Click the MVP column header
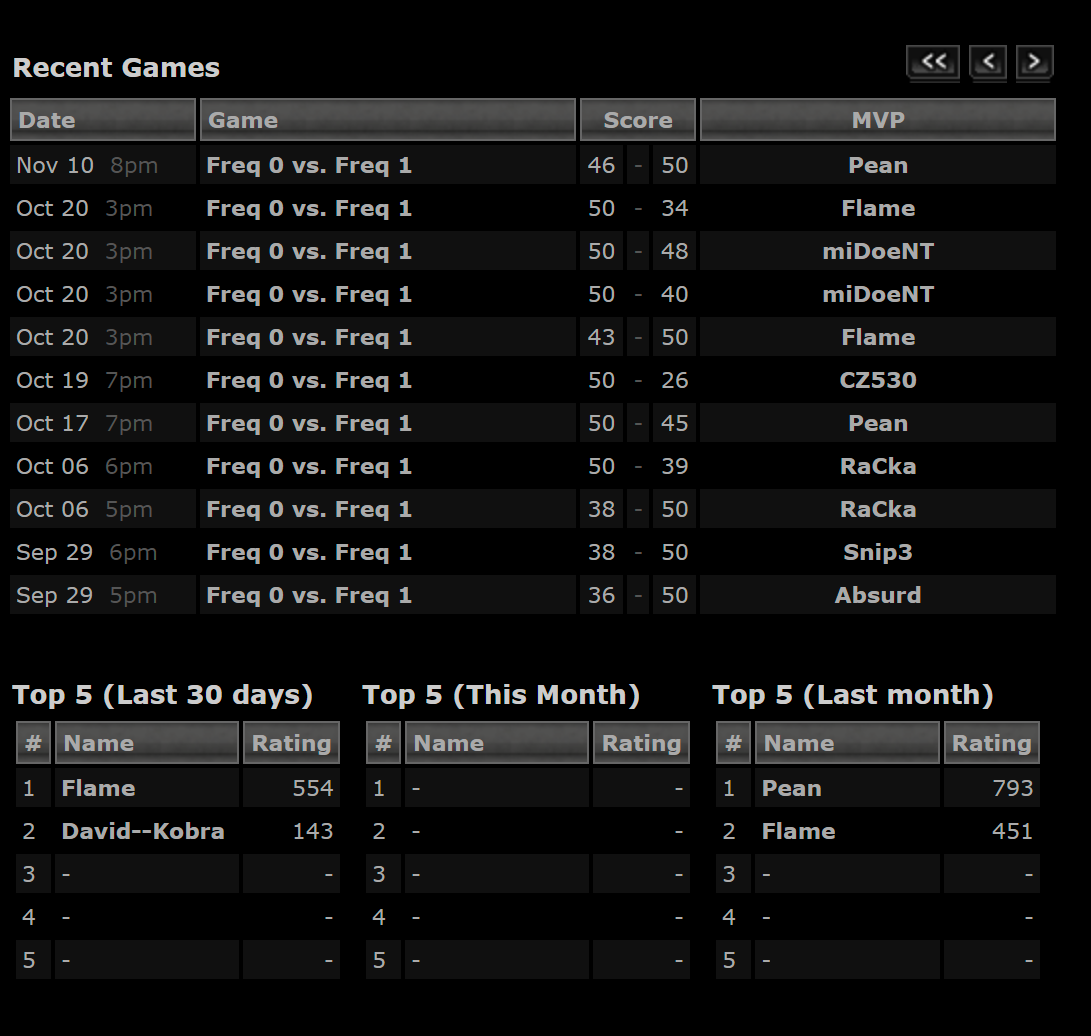1091x1036 pixels. [x=877, y=120]
